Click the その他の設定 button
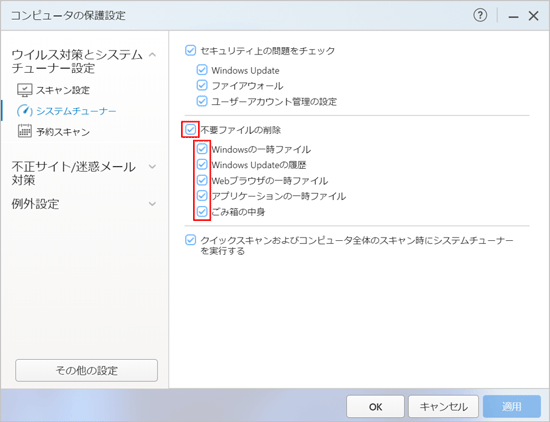 coord(87,370)
